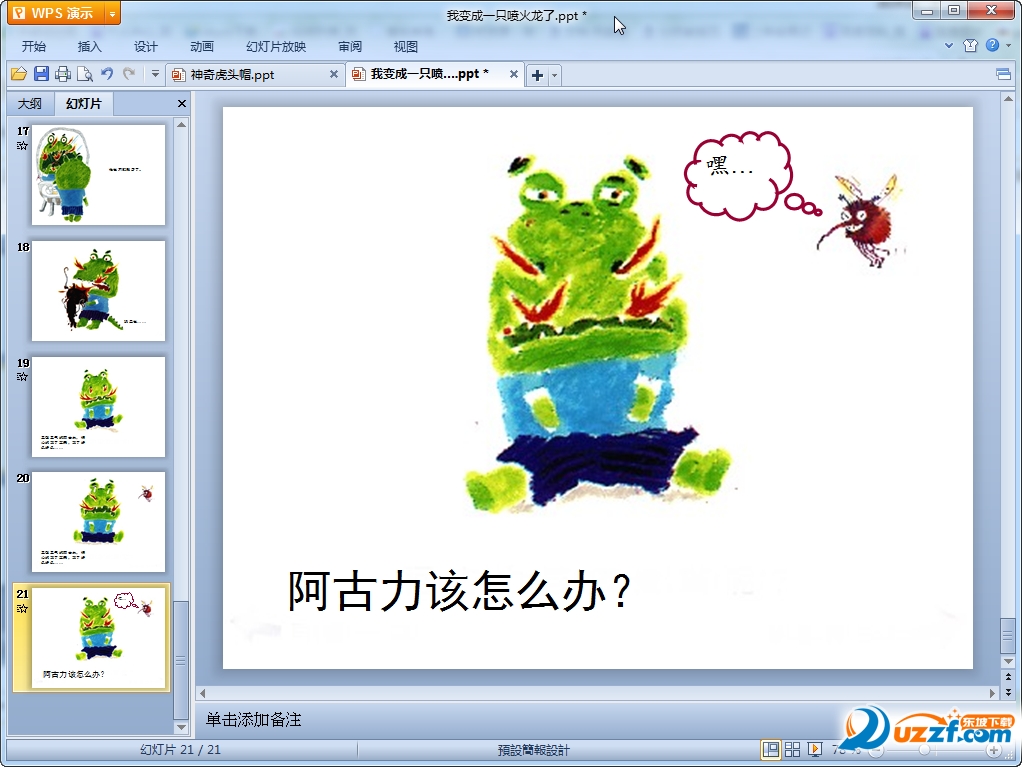Click the Open folder icon in quick toolbar
The width and height of the screenshot is (1022, 767).
(19, 74)
